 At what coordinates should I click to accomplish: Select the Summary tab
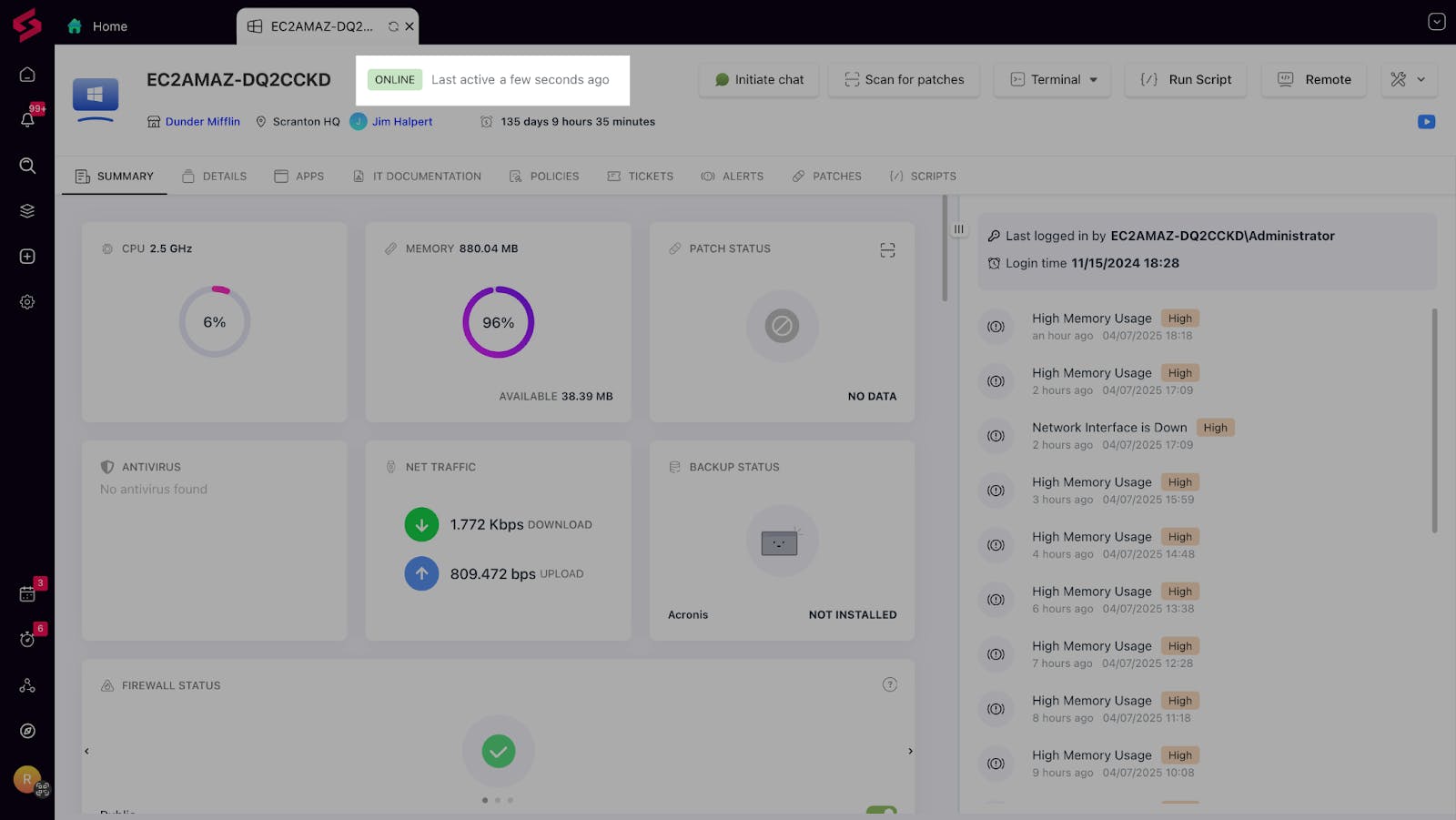(115, 177)
